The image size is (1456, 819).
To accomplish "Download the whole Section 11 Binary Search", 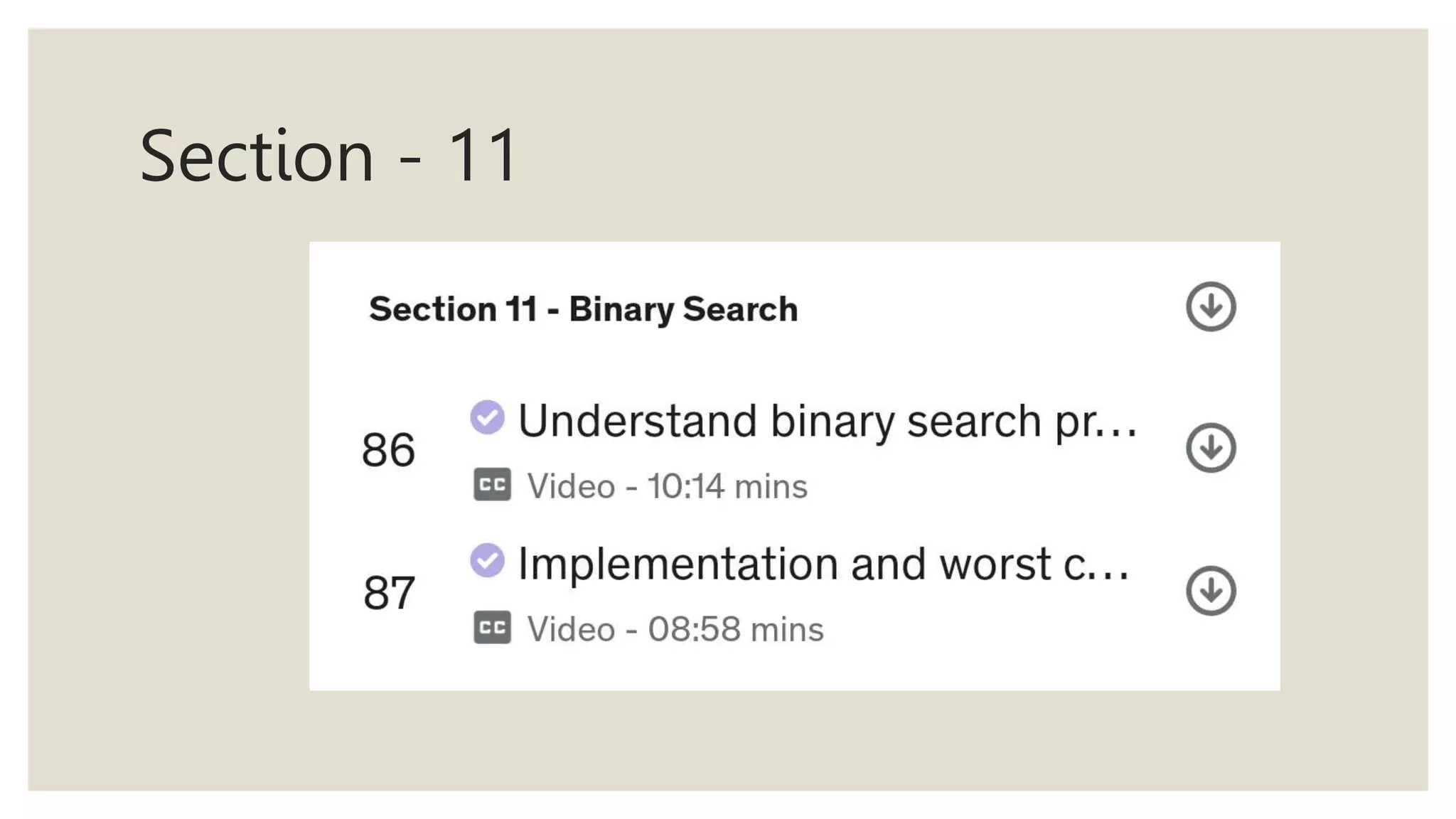I will [x=1210, y=307].
